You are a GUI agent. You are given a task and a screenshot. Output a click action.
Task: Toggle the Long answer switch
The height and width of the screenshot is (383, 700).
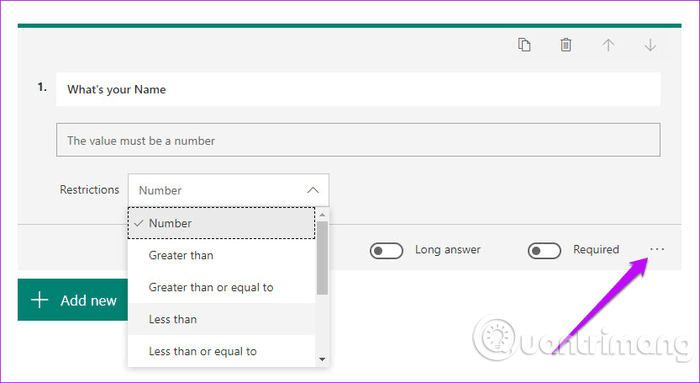386,250
